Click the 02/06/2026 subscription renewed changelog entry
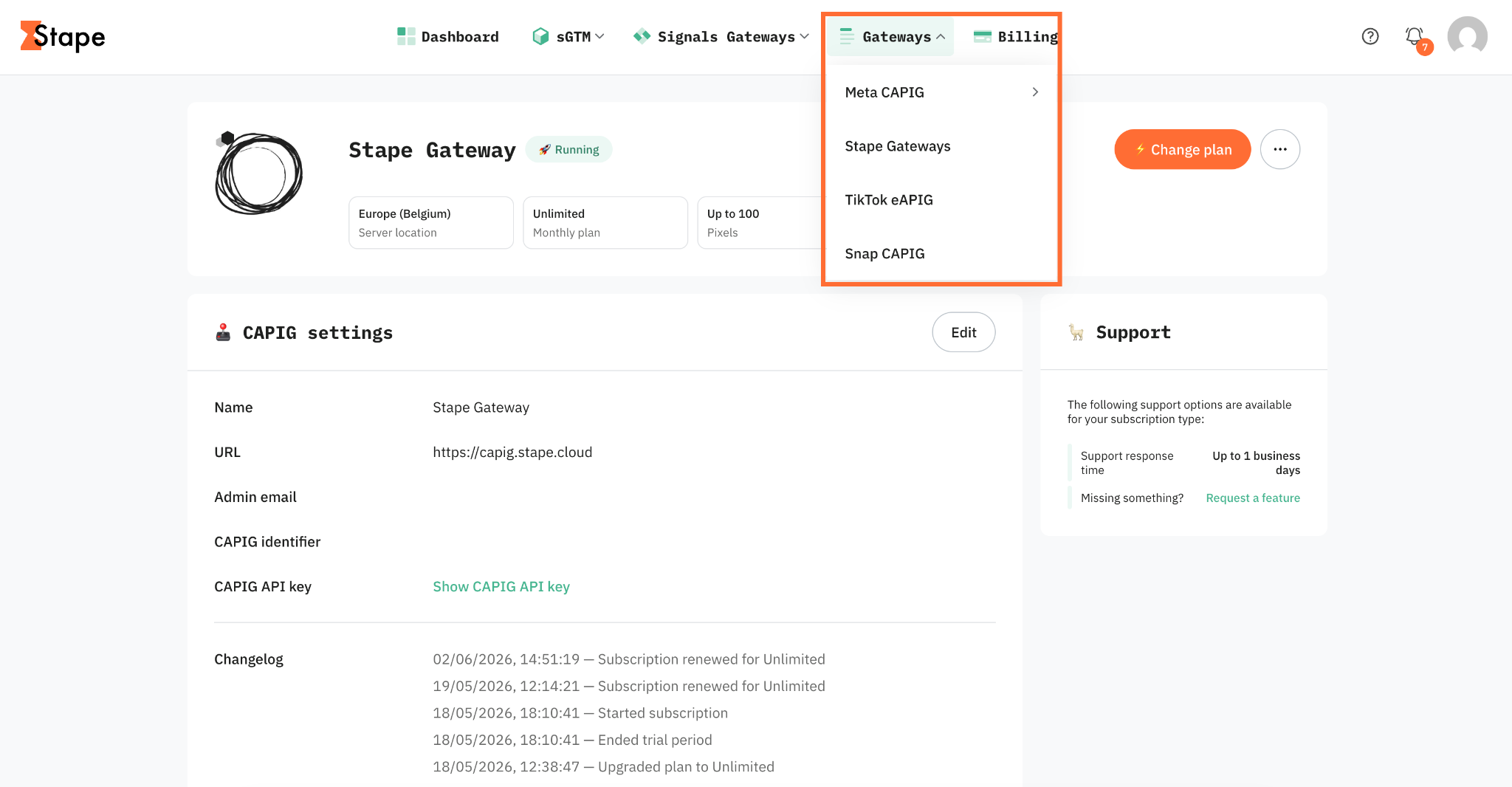This screenshot has height=787, width=1512. (629, 659)
